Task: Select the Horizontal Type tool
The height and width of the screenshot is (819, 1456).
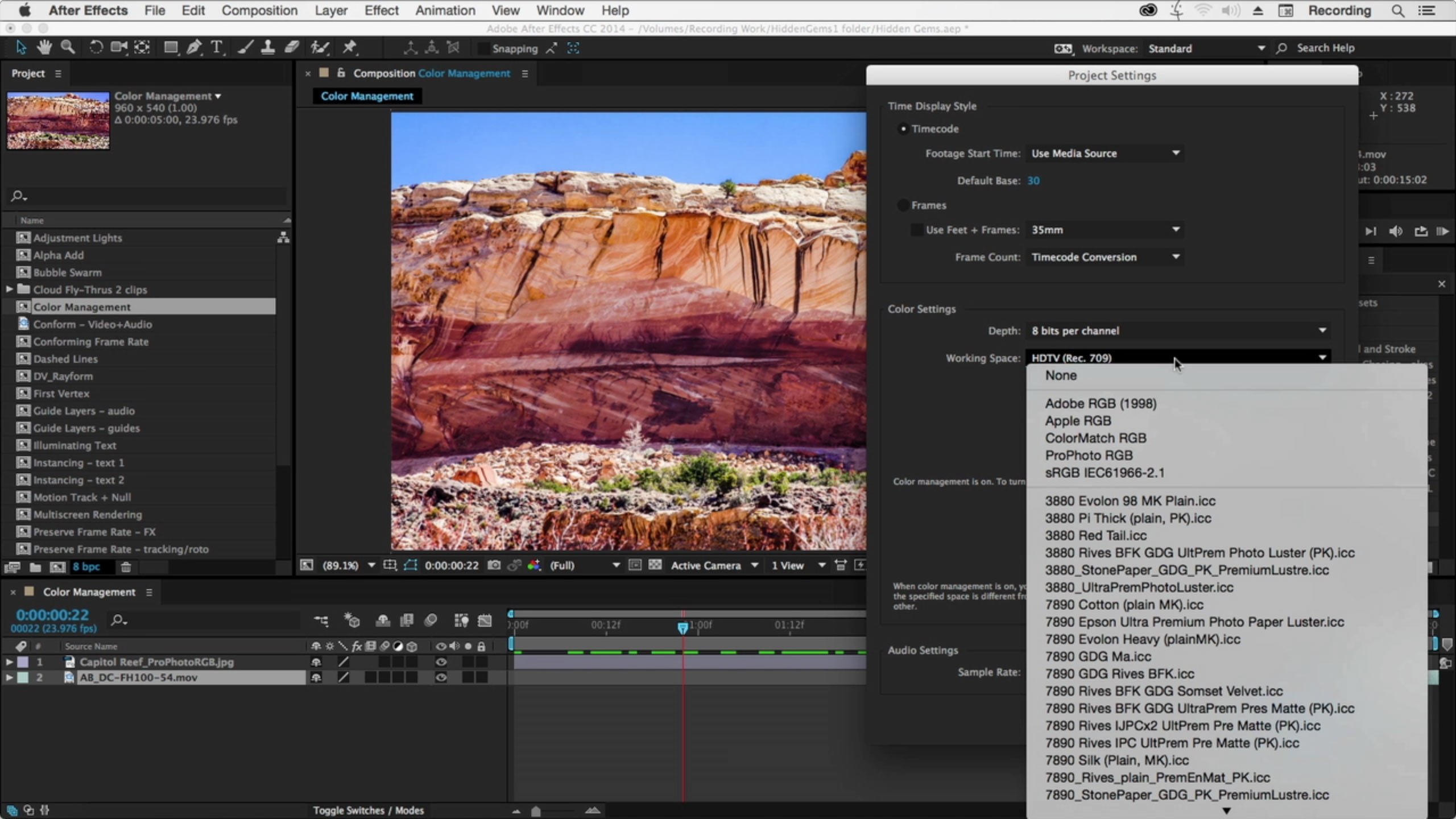Action: [x=217, y=48]
